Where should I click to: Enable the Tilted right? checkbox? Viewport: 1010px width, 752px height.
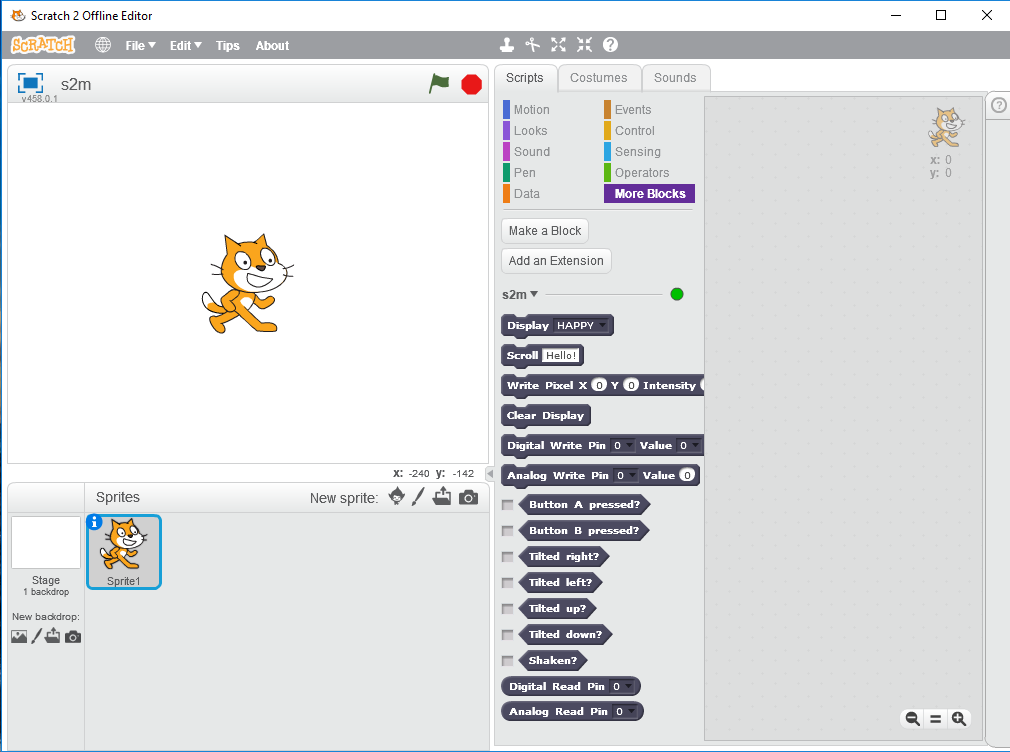[x=508, y=557]
